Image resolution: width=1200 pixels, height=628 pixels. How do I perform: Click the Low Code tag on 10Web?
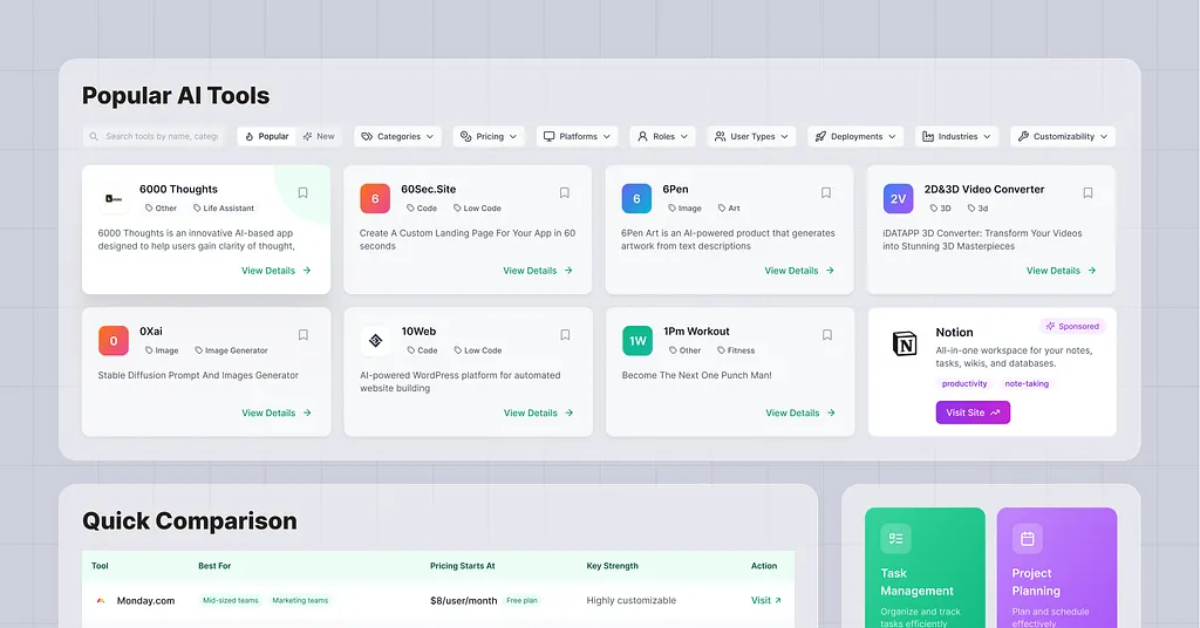coord(477,350)
